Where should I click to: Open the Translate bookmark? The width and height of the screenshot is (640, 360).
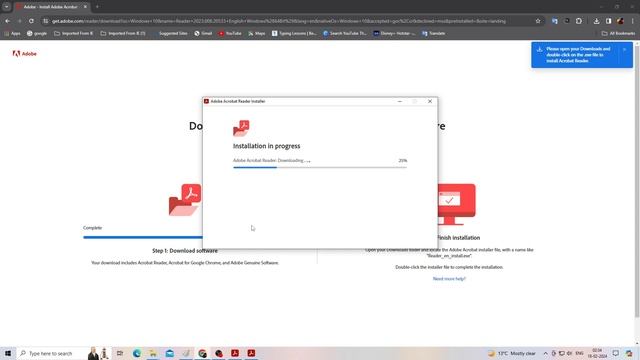[x=433, y=33]
